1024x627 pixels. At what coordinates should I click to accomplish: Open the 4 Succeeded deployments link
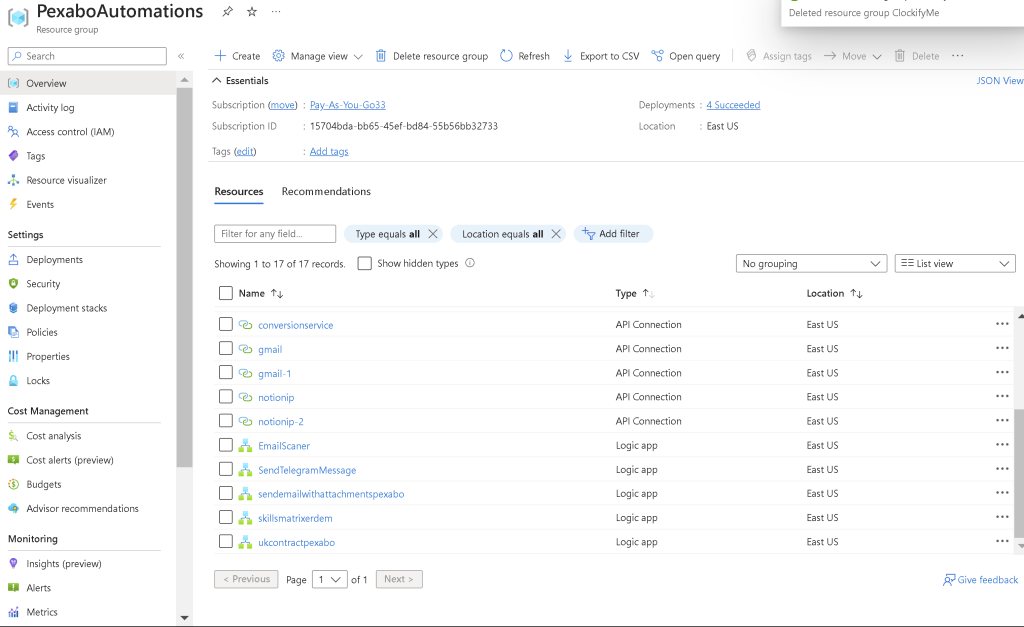(733, 104)
